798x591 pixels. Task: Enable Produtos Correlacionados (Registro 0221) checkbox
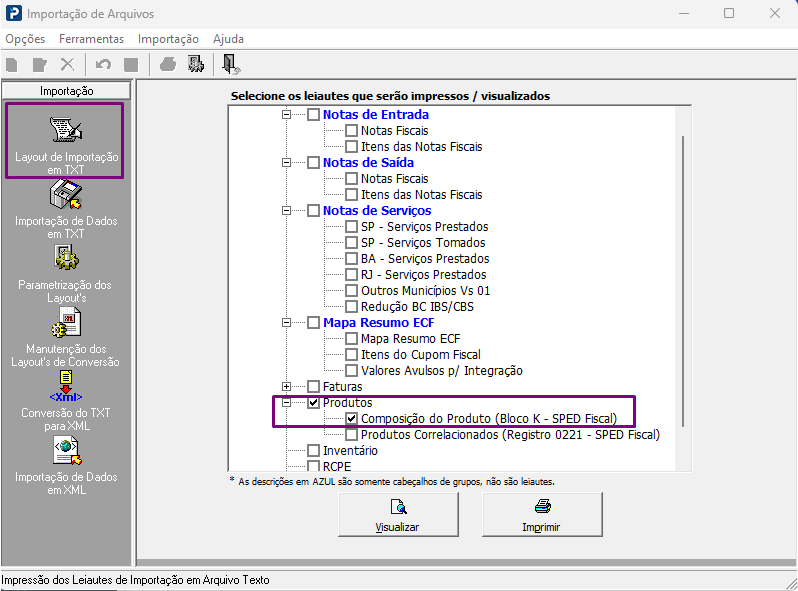pos(351,435)
